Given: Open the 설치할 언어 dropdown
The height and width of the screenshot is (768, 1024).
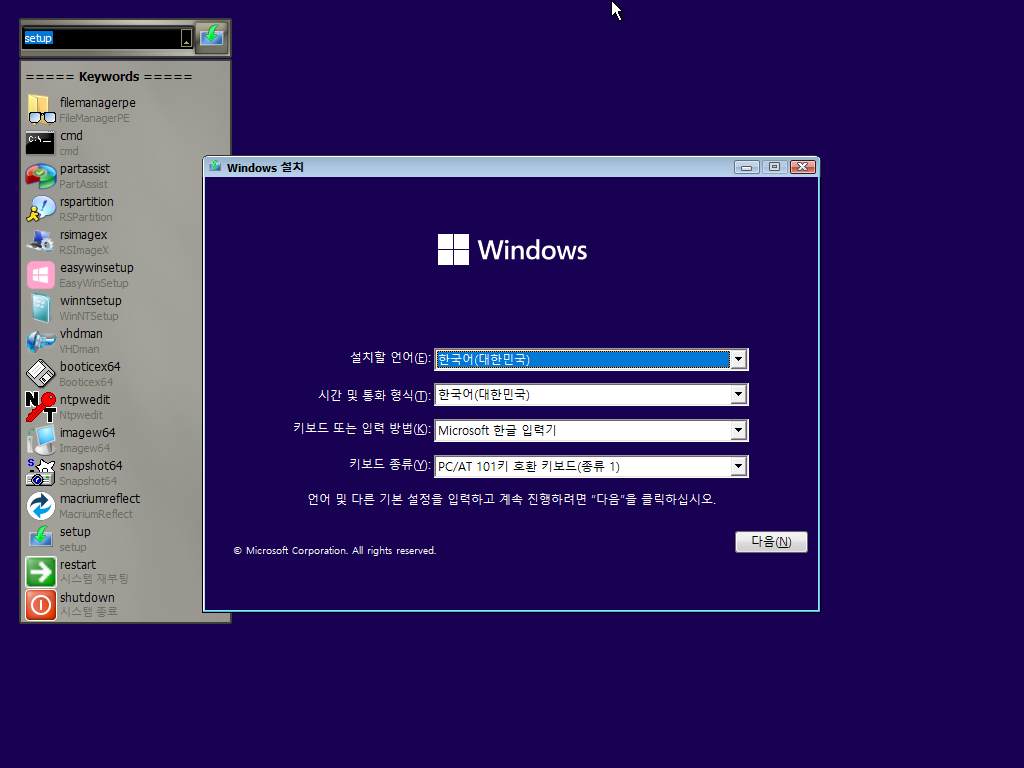Looking at the screenshot, I should coord(738,359).
